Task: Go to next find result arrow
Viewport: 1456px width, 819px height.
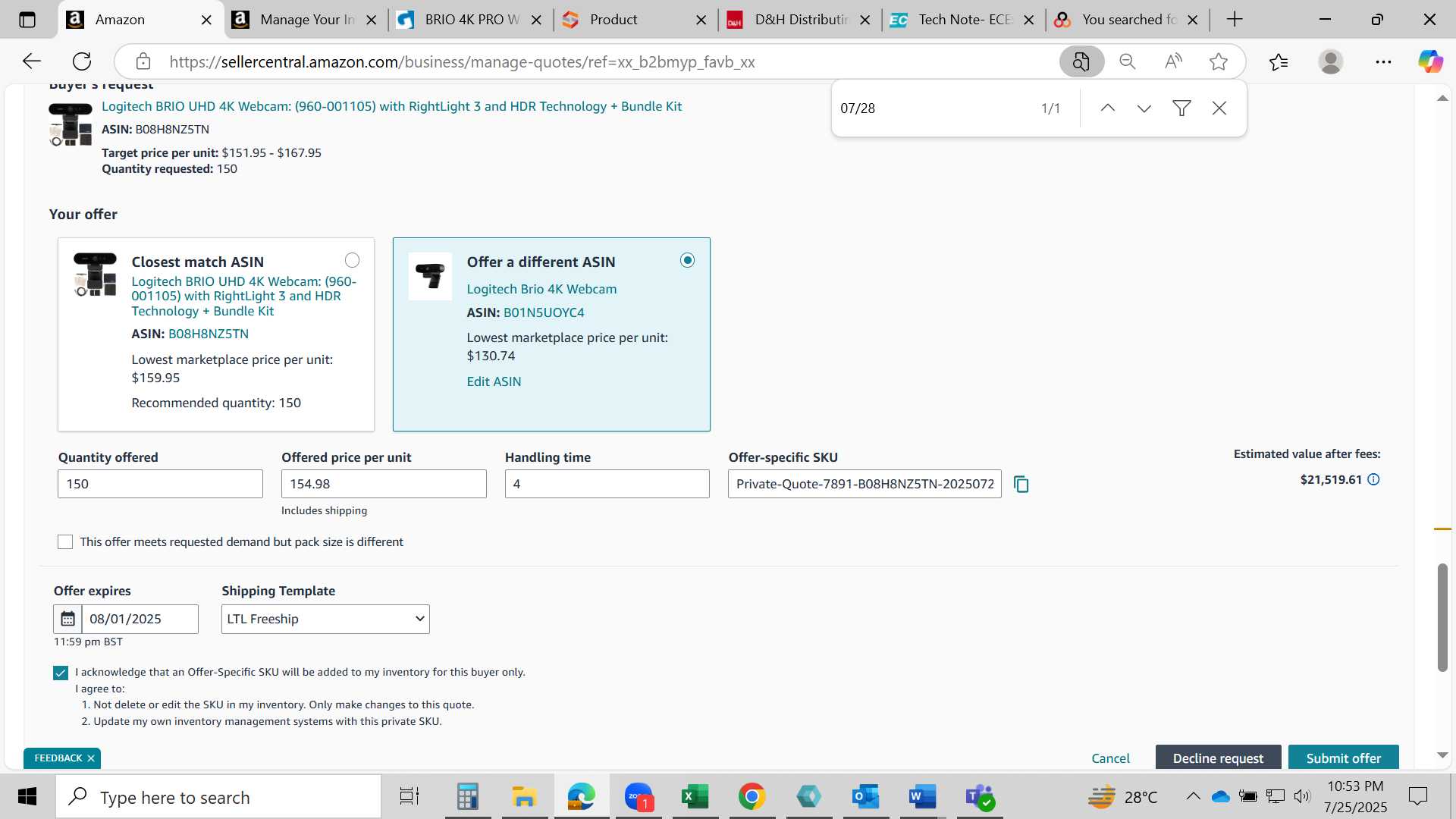Action: [1144, 108]
